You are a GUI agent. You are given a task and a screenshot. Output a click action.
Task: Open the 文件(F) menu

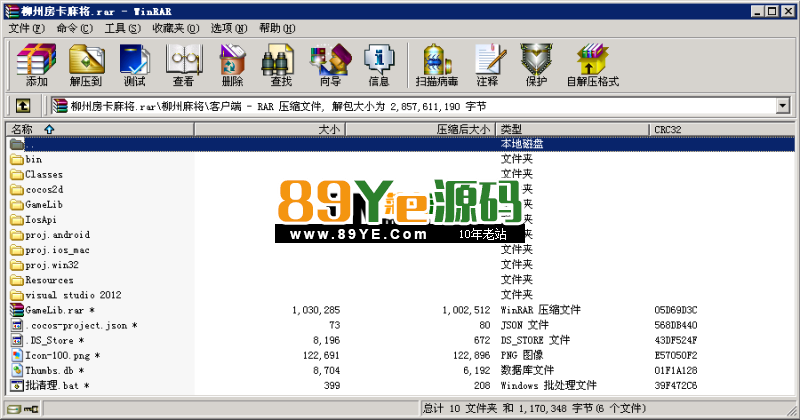point(27,28)
